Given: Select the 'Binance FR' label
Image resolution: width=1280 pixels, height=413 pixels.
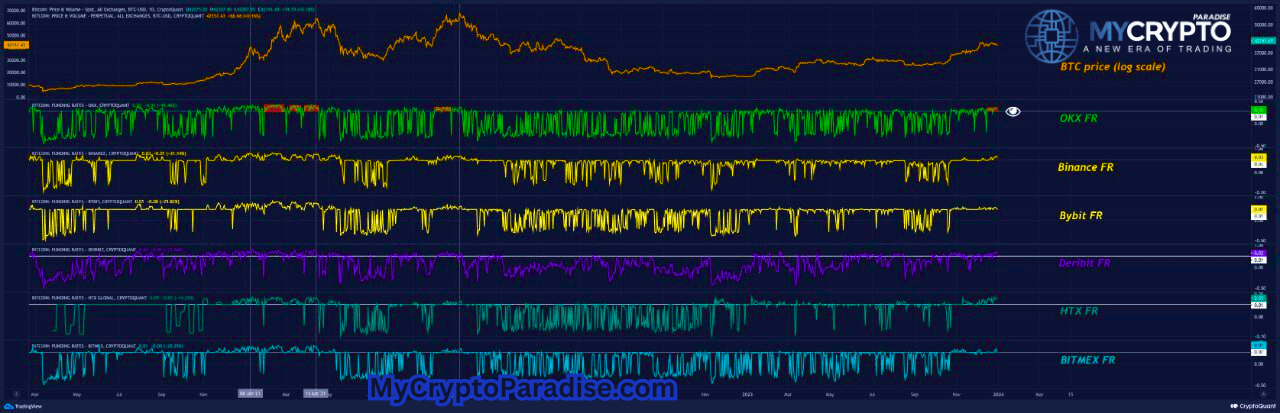Looking at the screenshot, I should pos(1085,167).
